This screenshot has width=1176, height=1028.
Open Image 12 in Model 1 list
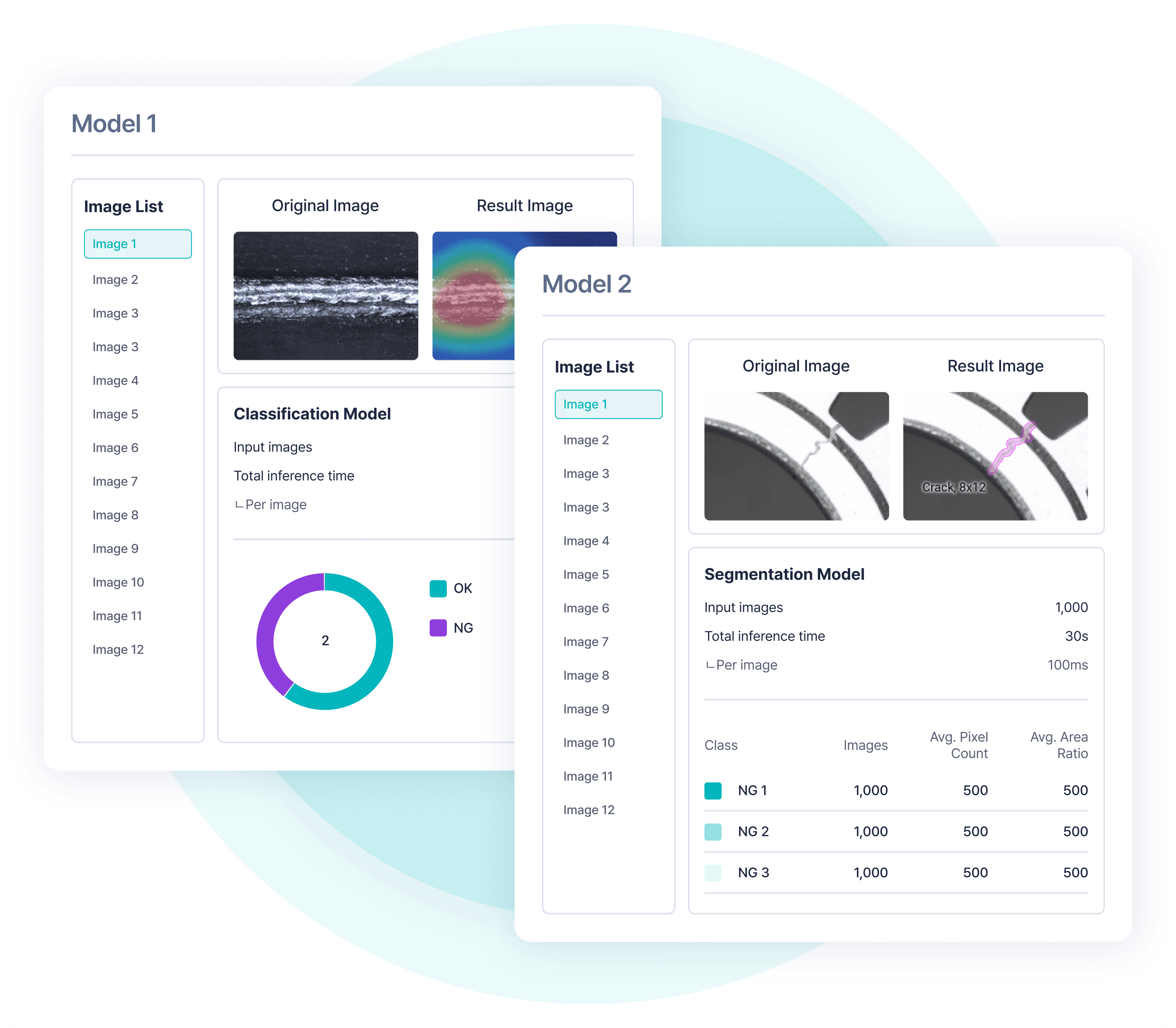118,649
